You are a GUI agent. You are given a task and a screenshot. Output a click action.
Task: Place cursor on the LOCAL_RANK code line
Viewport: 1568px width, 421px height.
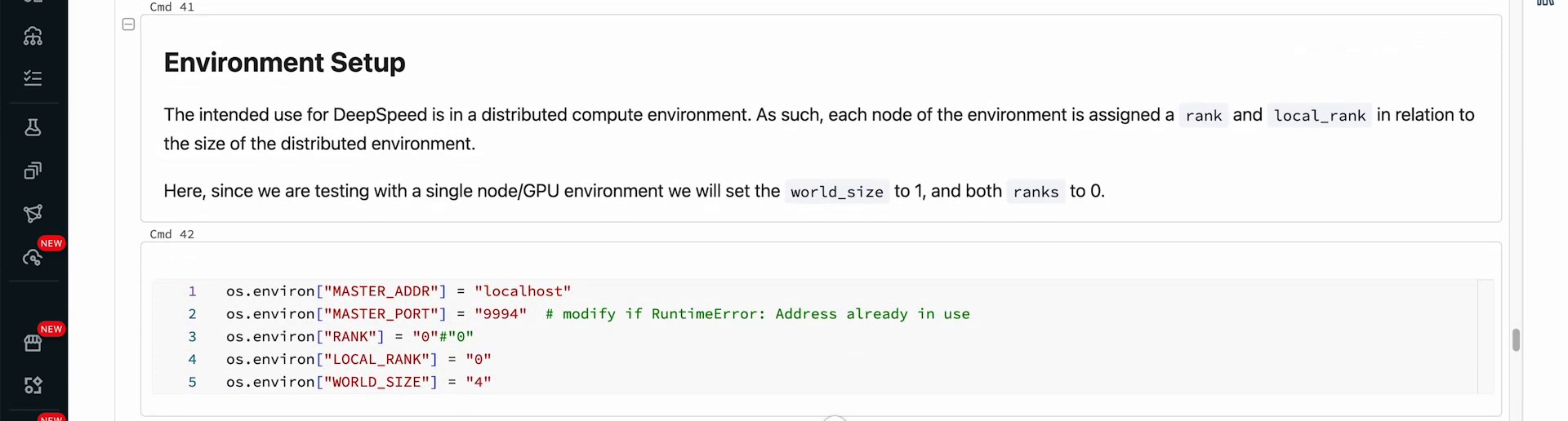[x=359, y=359]
